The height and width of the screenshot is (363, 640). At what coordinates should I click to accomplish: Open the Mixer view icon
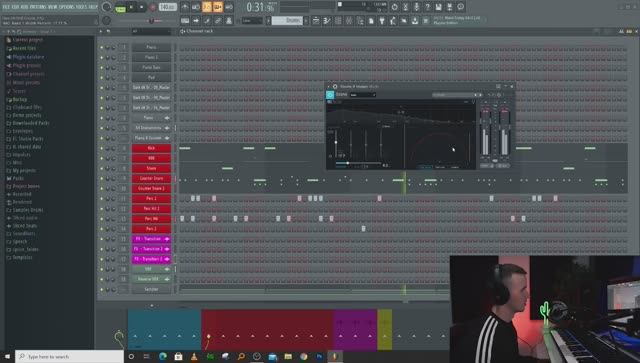[349, 20]
